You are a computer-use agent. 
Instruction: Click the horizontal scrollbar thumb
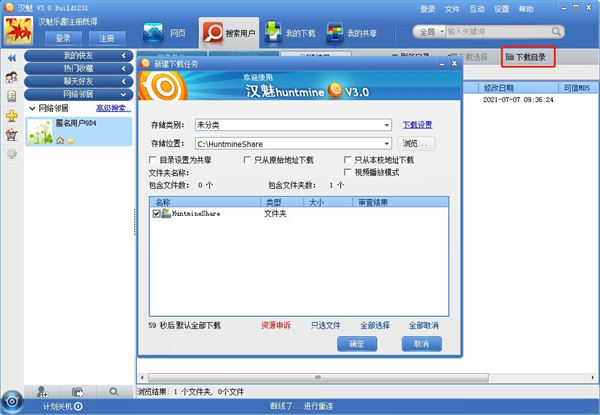click(x=318, y=378)
